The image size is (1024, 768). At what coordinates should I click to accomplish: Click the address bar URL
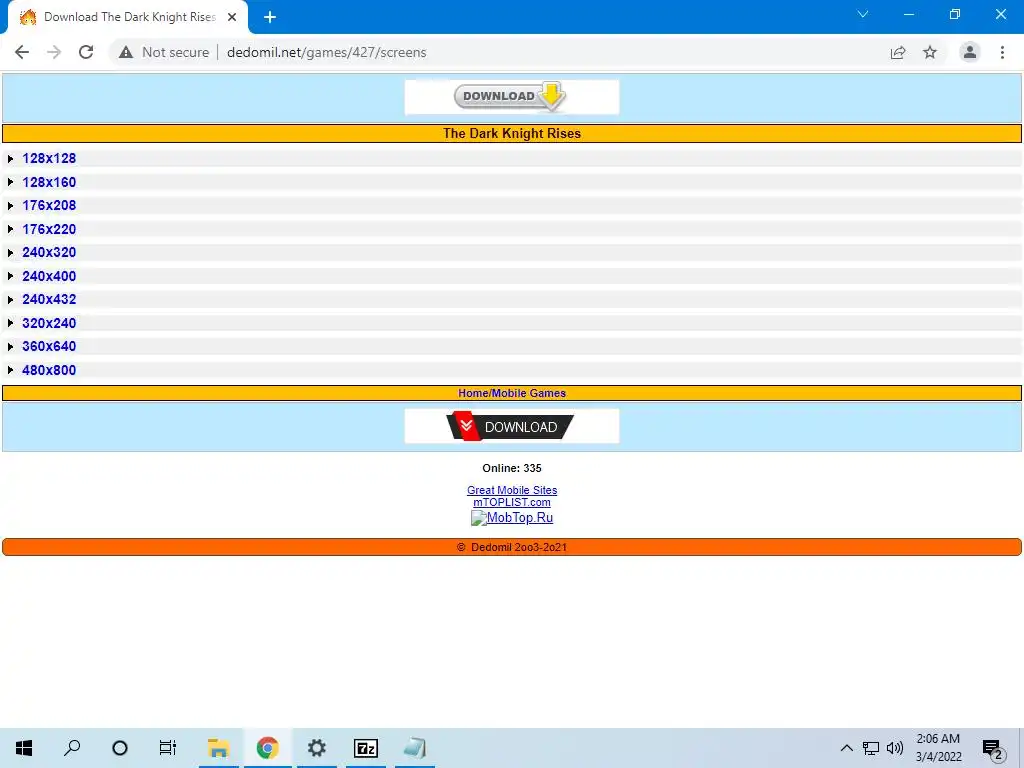[327, 52]
